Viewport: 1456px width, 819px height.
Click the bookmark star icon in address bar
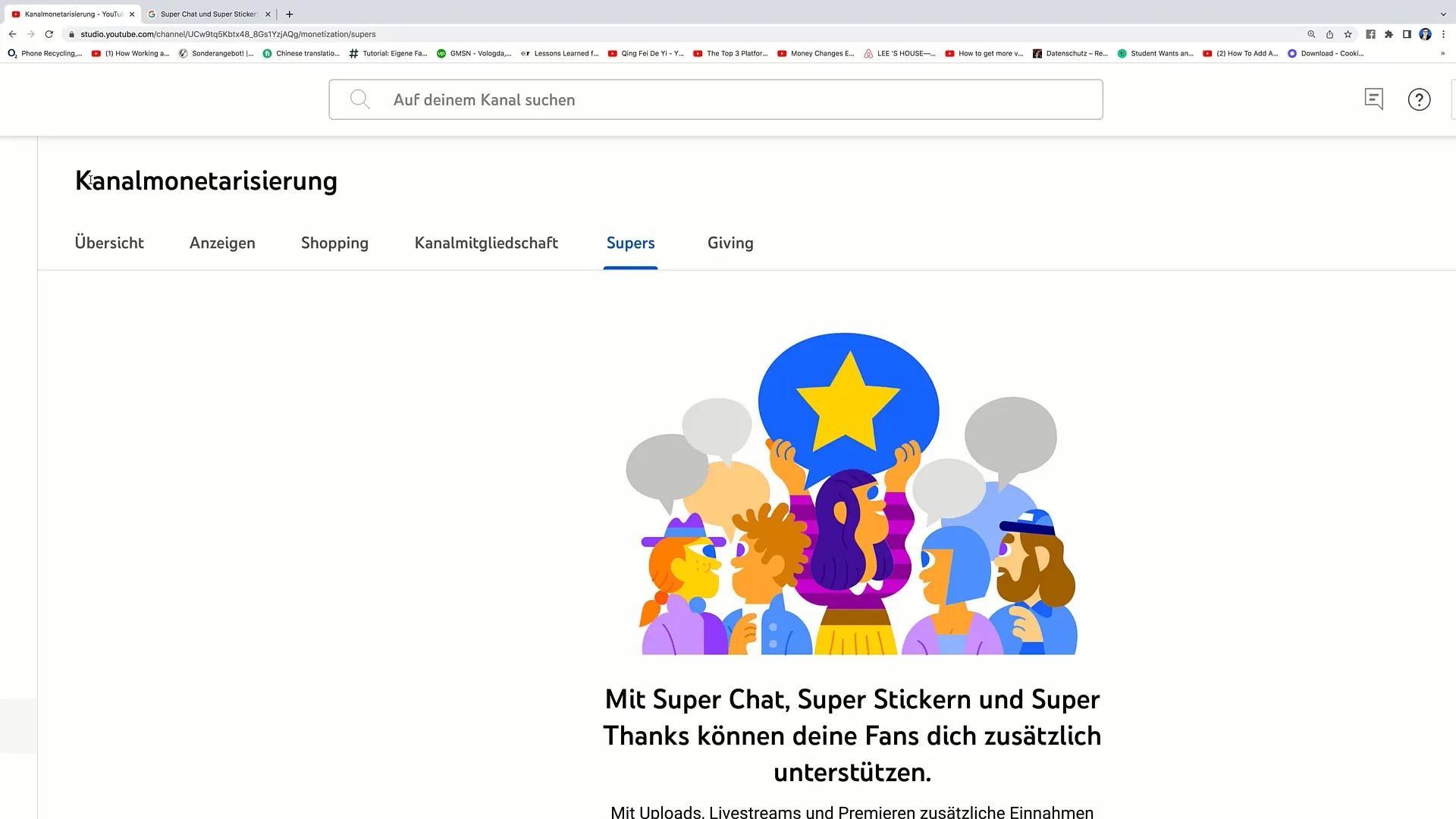[x=1347, y=34]
